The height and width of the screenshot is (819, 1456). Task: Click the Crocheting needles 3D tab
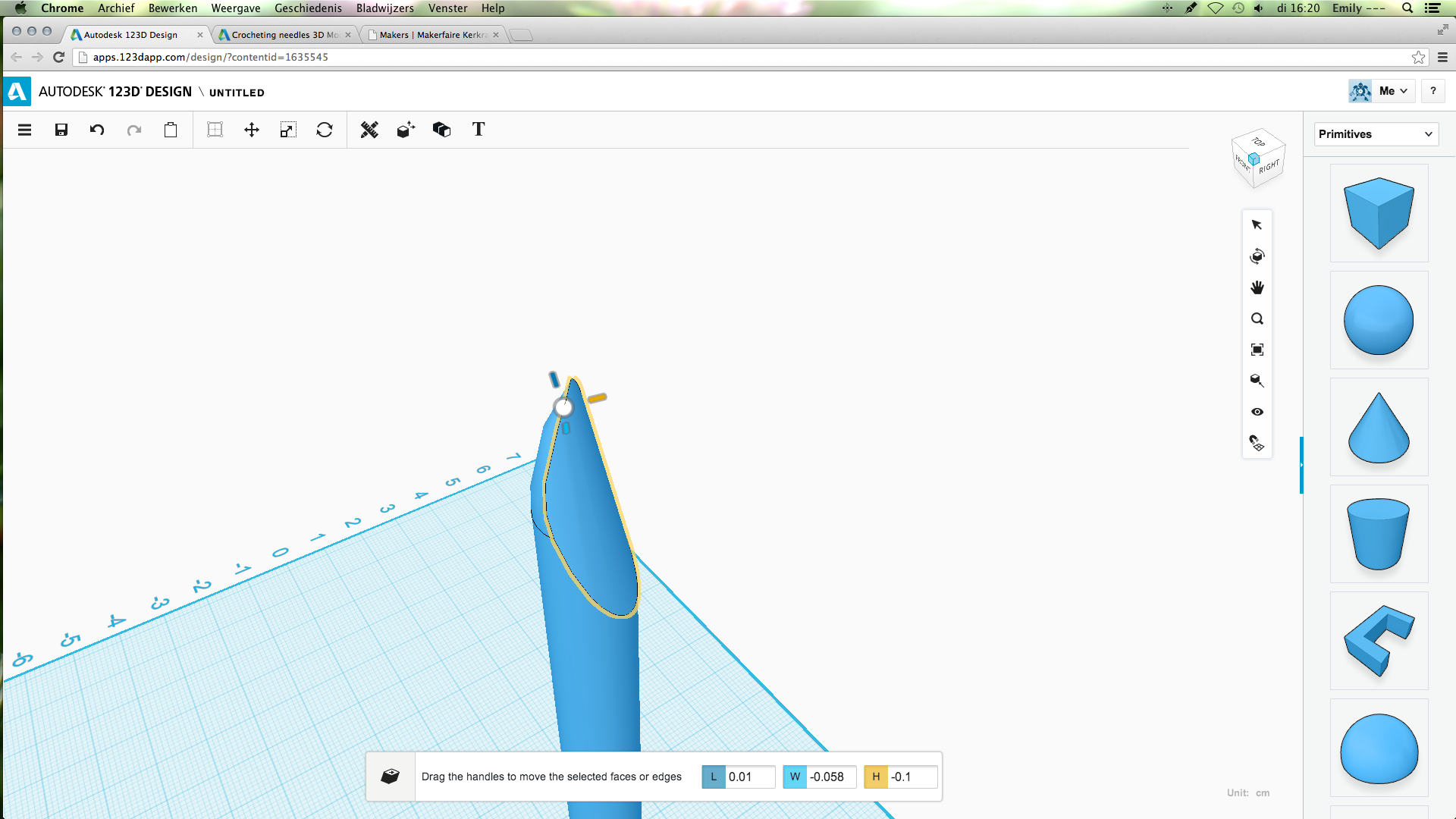click(283, 33)
